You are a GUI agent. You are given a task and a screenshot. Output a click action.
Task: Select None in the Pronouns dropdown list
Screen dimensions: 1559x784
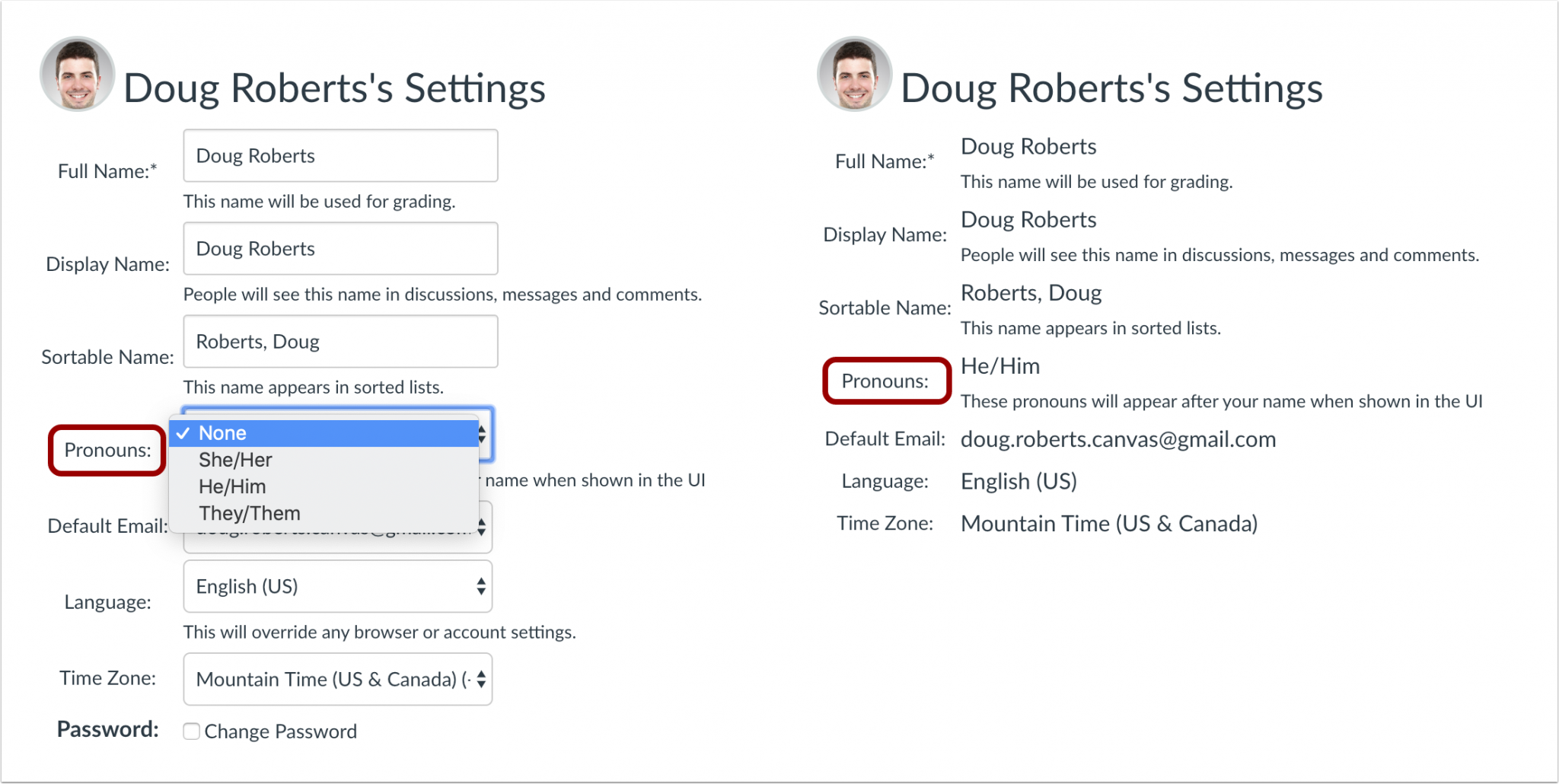coord(324,433)
